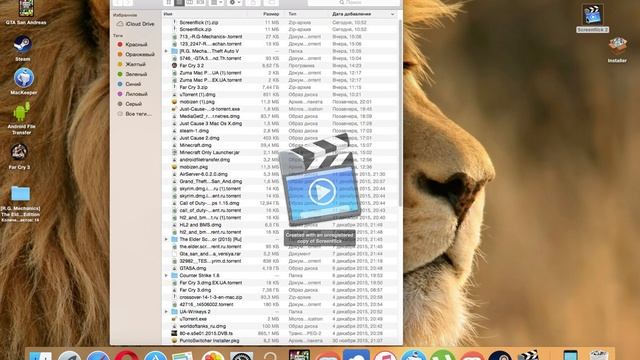Select the mobizen.pkg file
Image resolution: width=640 pixels, height=360 pixels.
point(280,167)
